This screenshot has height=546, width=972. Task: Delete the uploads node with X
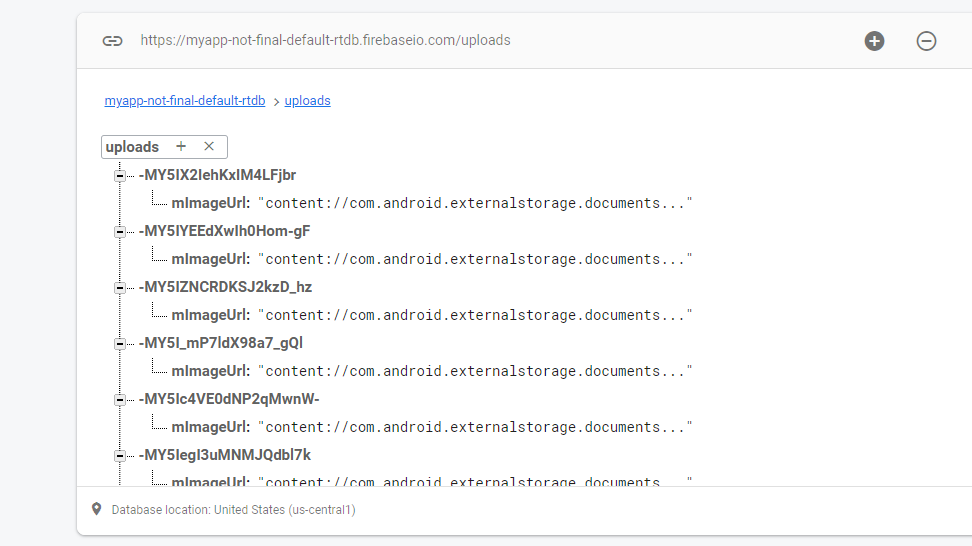point(209,146)
